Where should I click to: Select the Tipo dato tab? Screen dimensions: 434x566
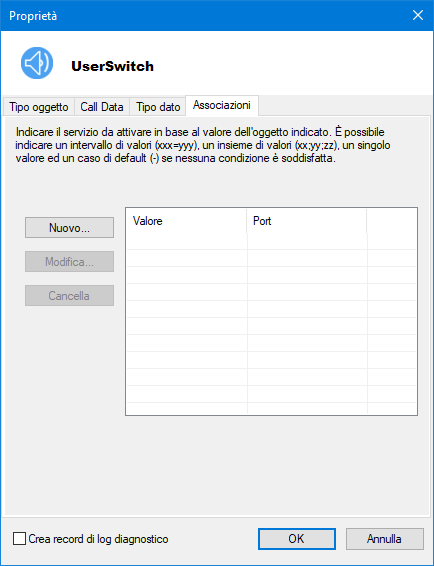click(158, 107)
